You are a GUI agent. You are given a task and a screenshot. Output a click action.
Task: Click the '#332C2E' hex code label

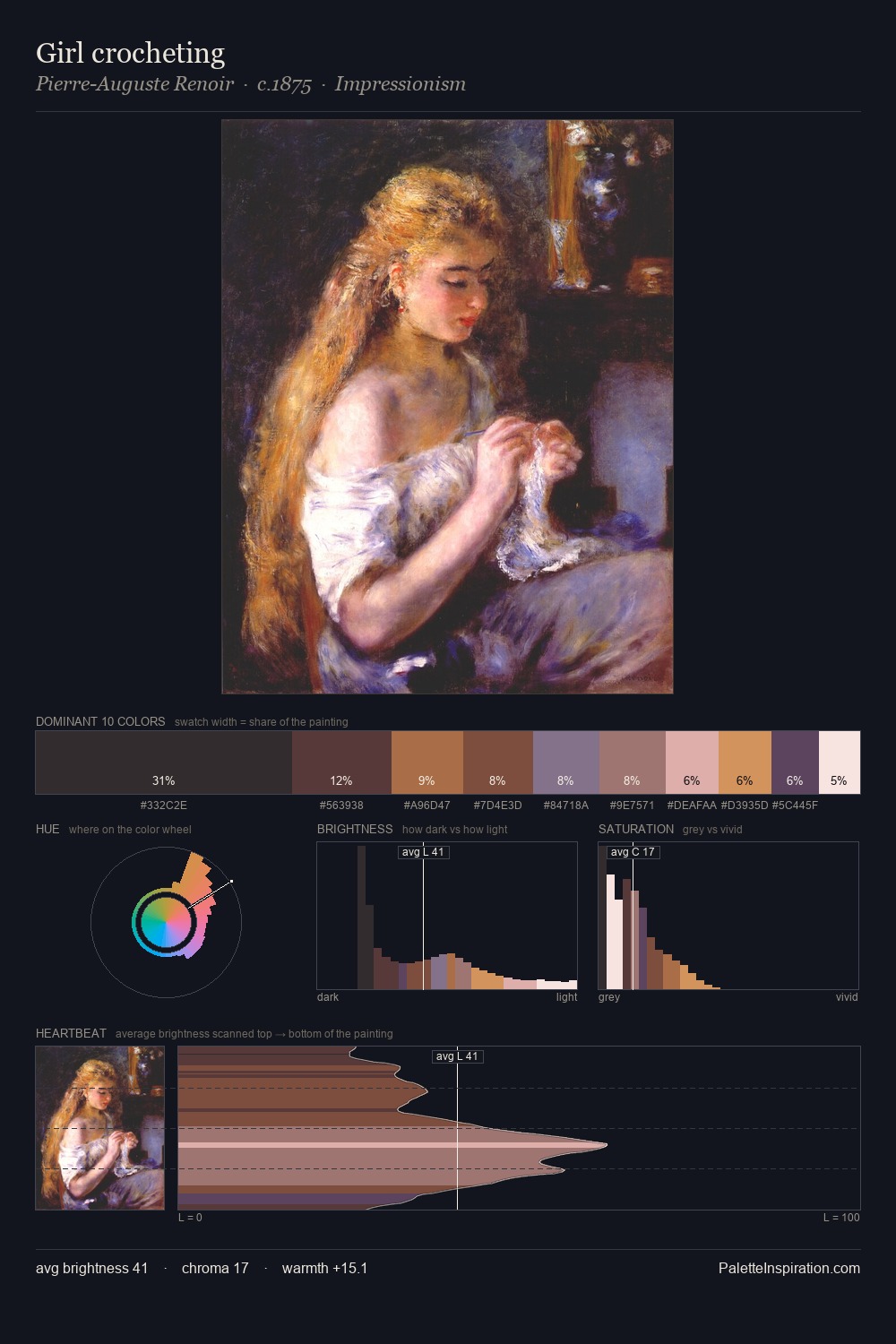164,806
